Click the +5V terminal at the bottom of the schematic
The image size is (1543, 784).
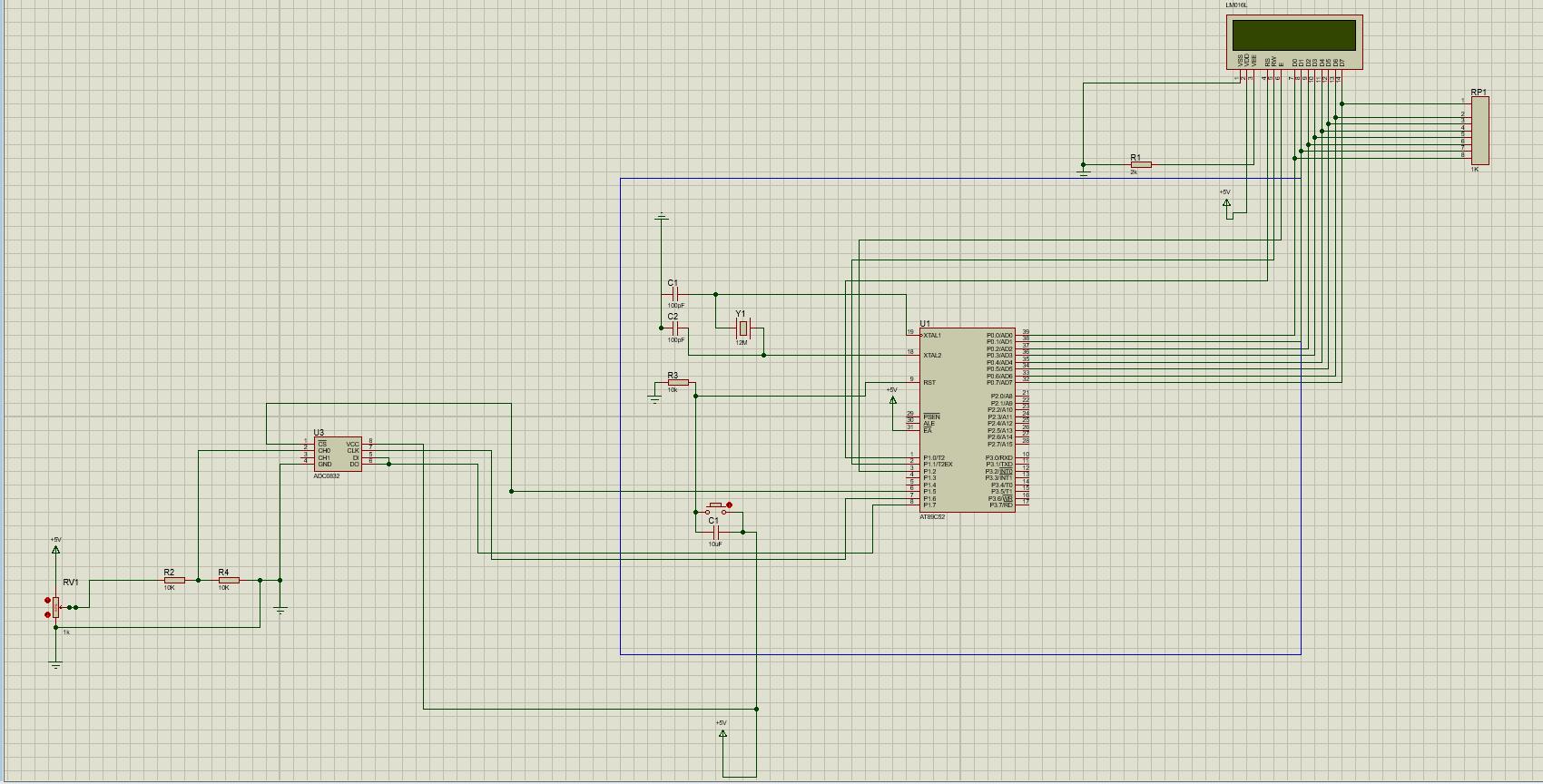[x=722, y=733]
